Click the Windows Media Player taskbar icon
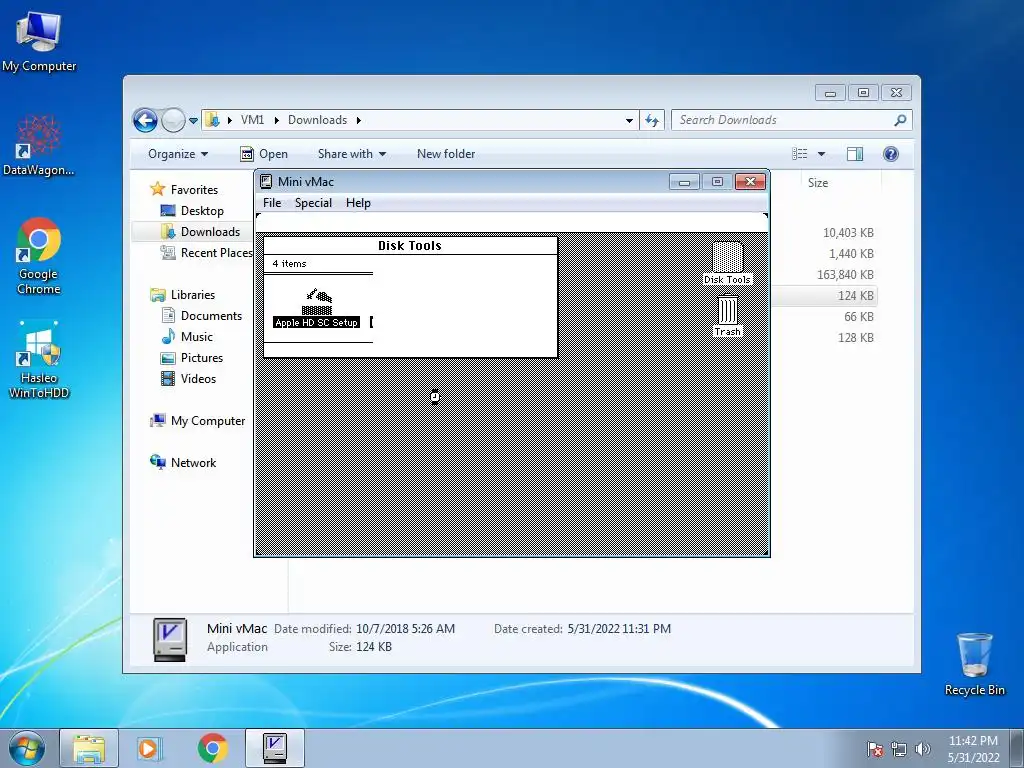The height and width of the screenshot is (768, 1024). (x=149, y=748)
